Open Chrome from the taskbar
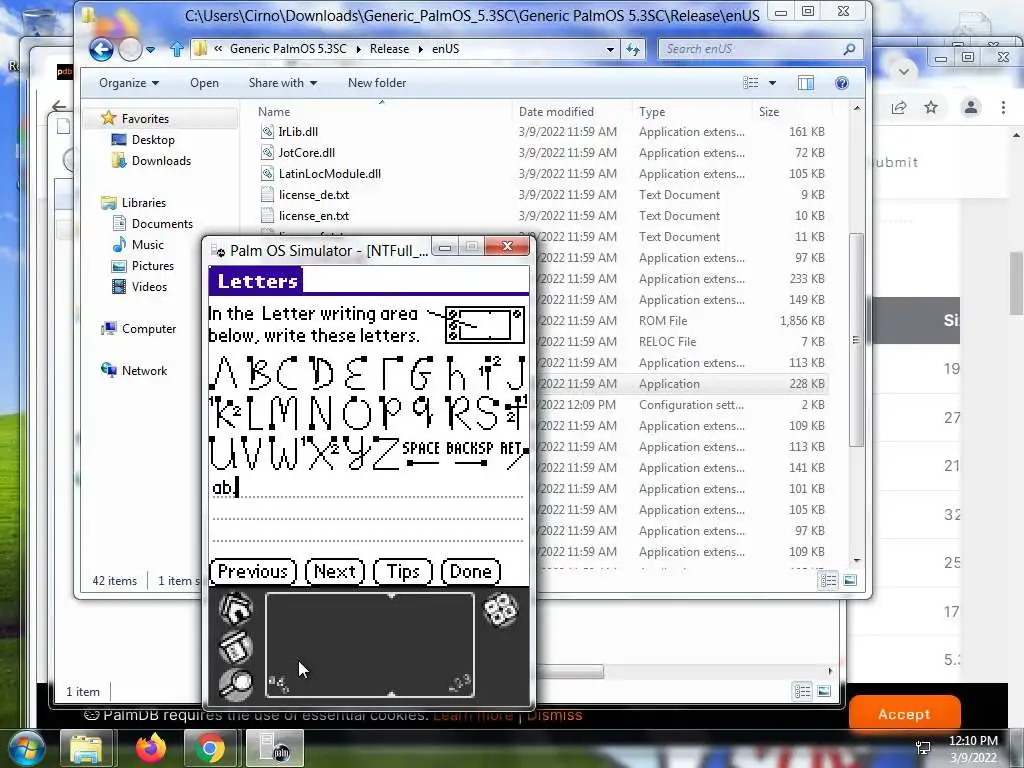 pyautogui.click(x=210, y=748)
